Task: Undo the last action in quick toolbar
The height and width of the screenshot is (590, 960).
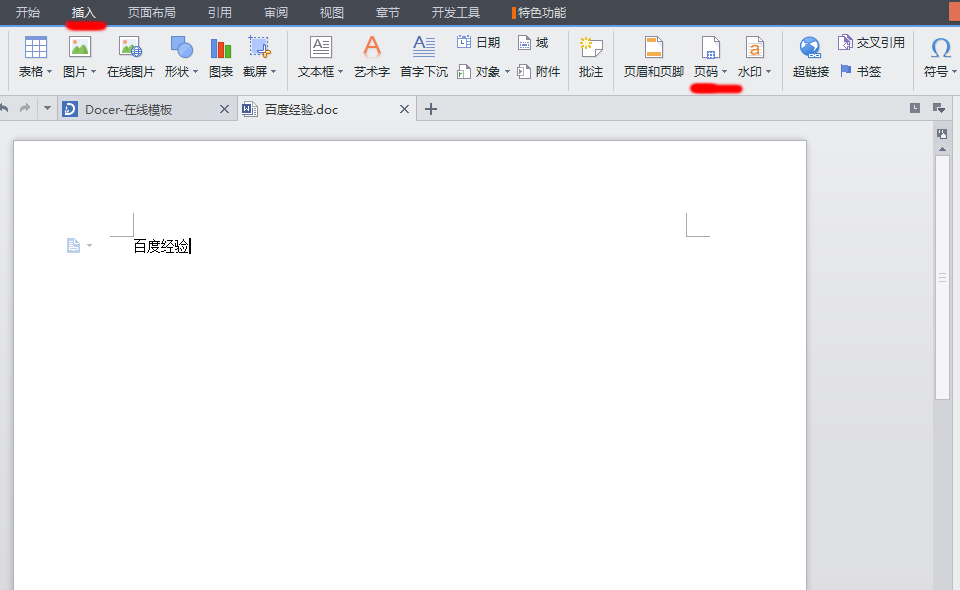Action: click(x=4, y=108)
